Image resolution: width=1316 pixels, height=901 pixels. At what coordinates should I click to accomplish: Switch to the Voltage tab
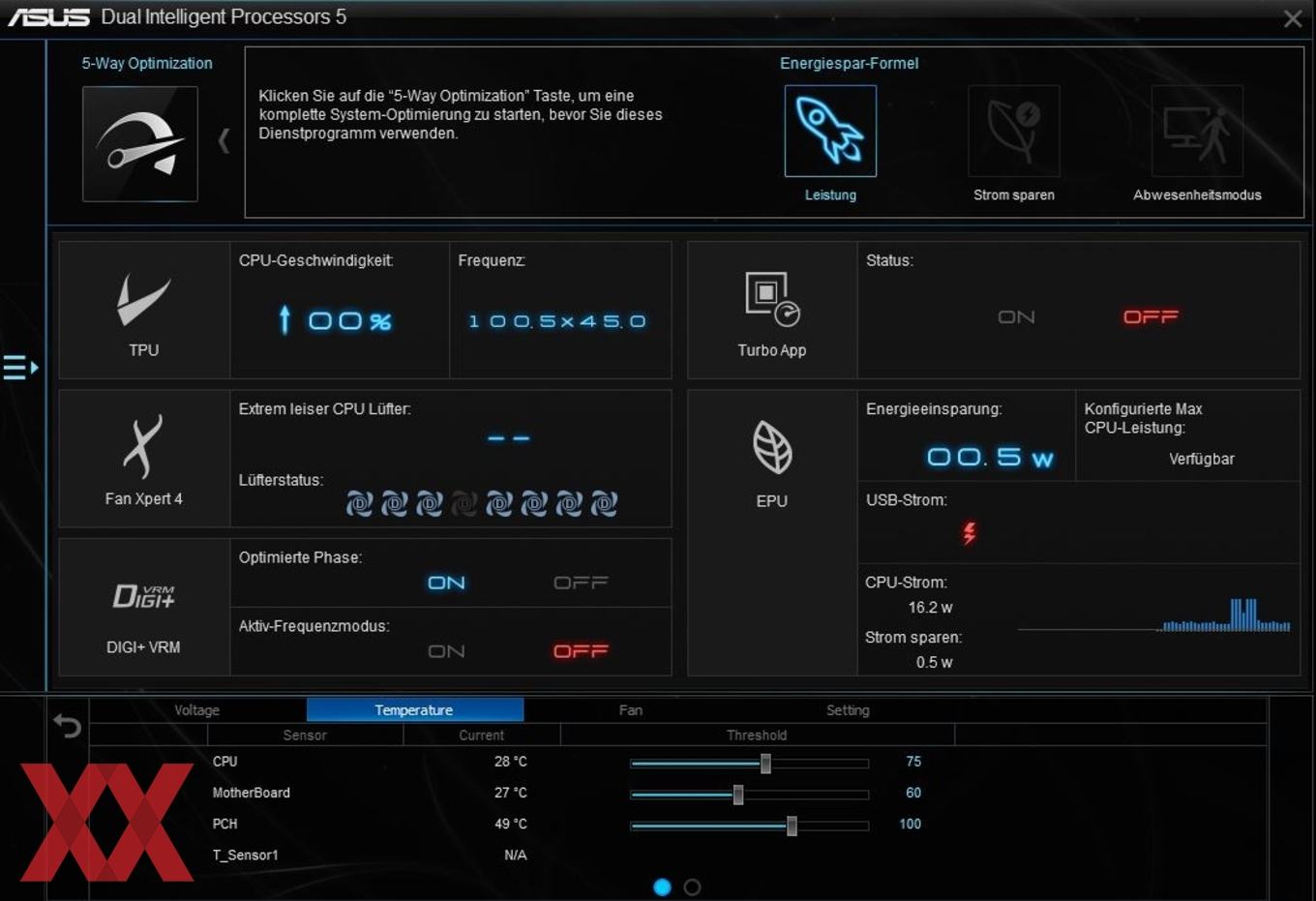tap(196, 710)
